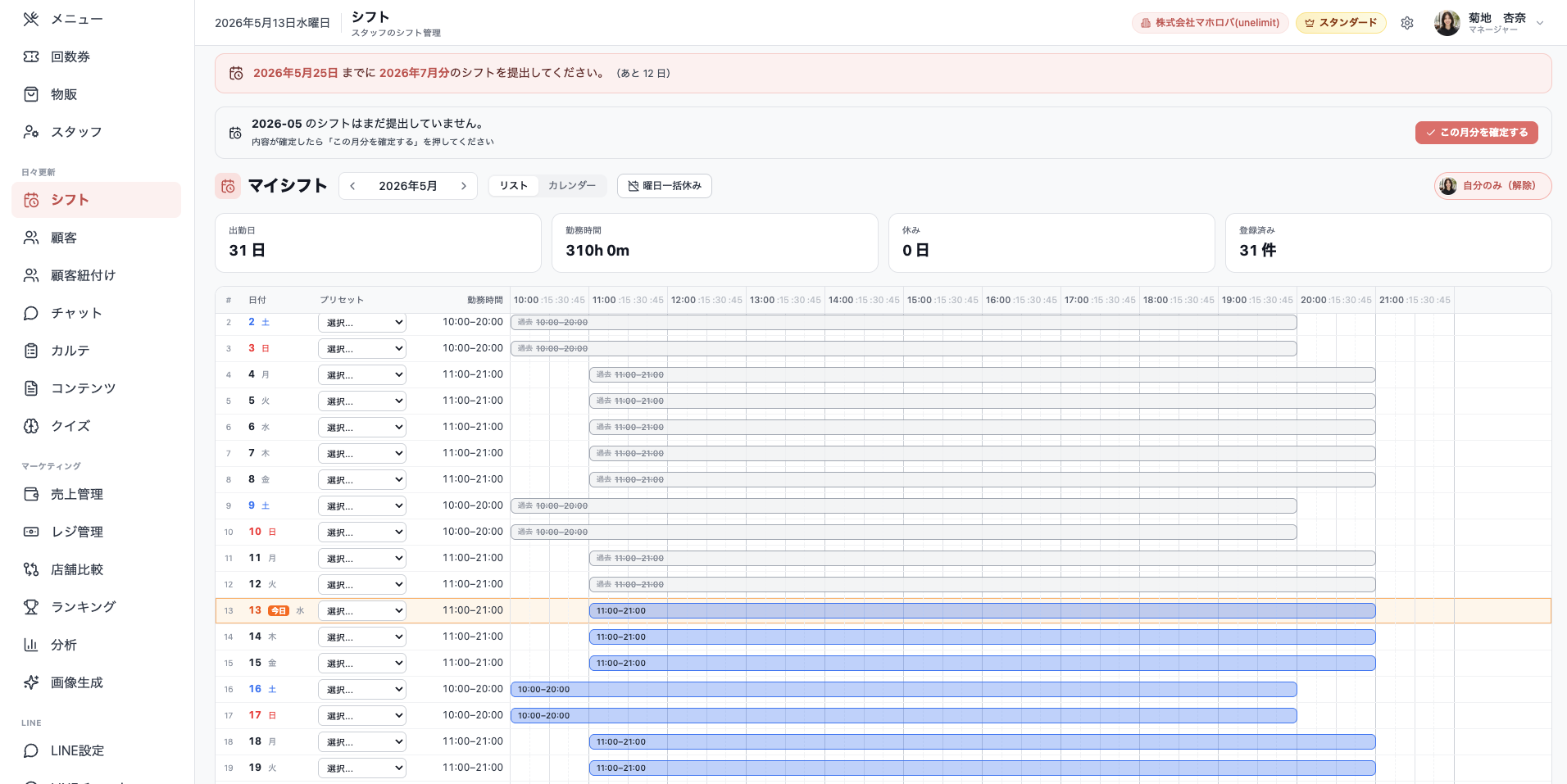Open preset dropdown for day 9
Image resolution: width=1567 pixels, height=784 pixels.
(362, 506)
